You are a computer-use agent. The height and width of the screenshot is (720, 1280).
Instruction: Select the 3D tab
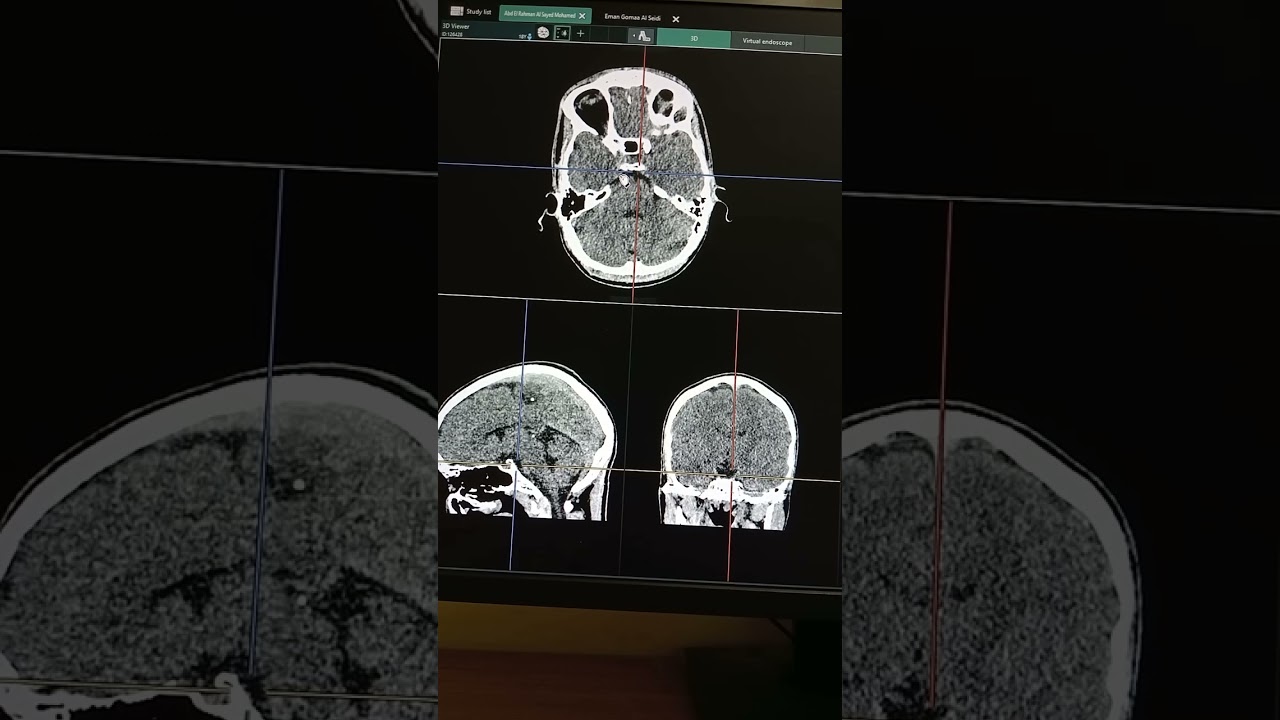click(694, 38)
